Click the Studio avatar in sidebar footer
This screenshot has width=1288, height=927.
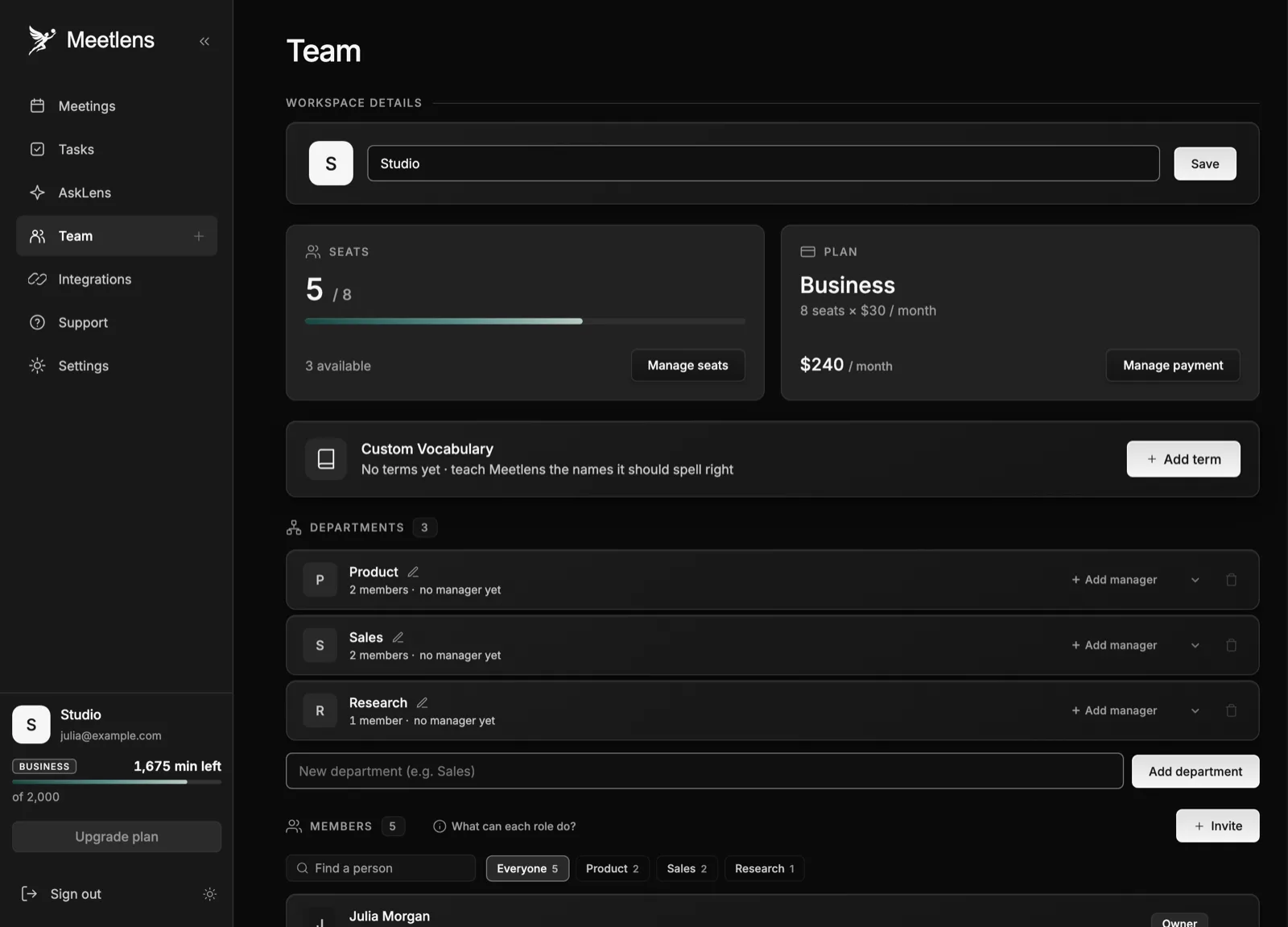coord(31,724)
